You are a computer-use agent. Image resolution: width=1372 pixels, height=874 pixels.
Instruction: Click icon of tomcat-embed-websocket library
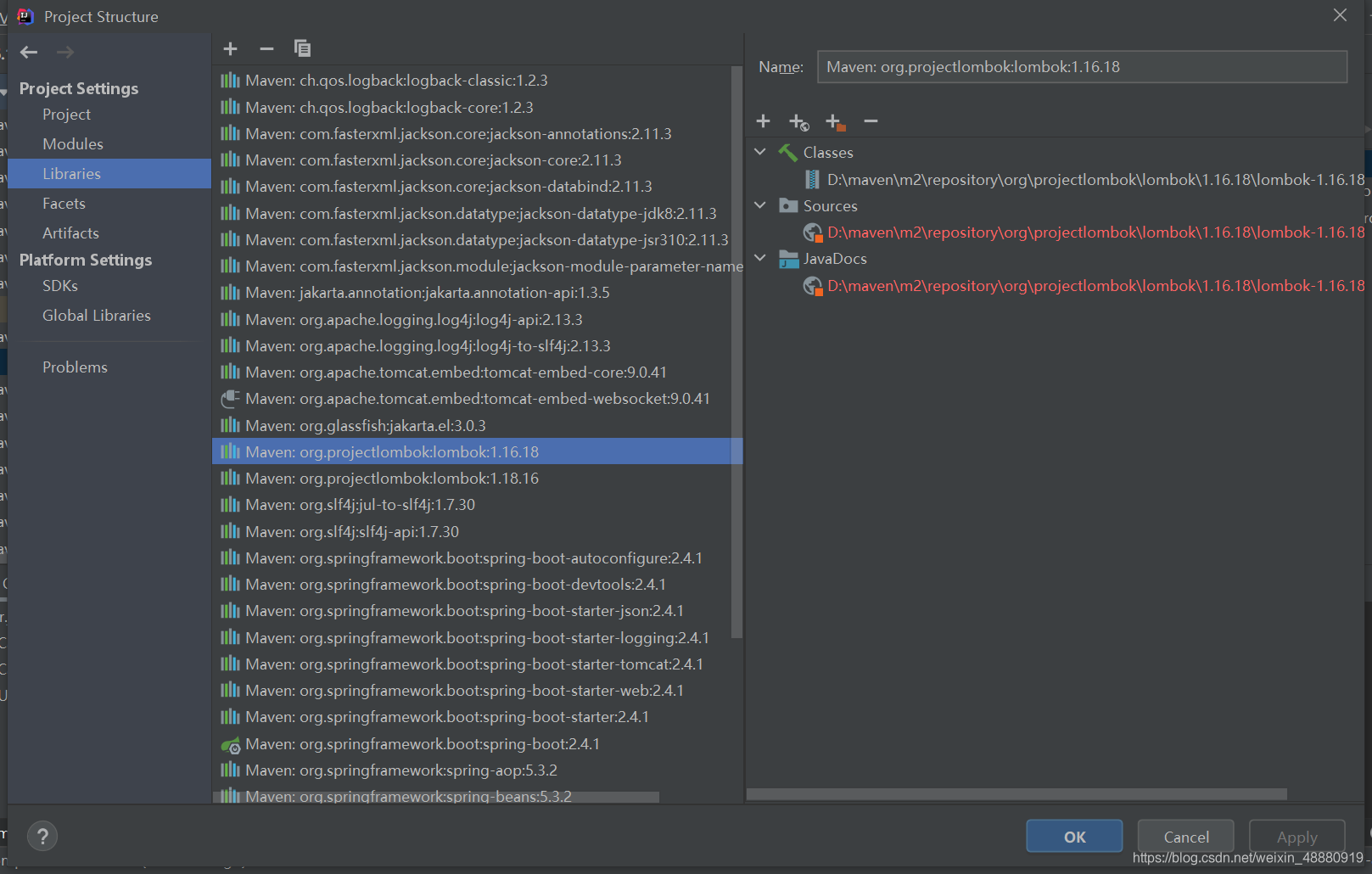tap(230, 399)
